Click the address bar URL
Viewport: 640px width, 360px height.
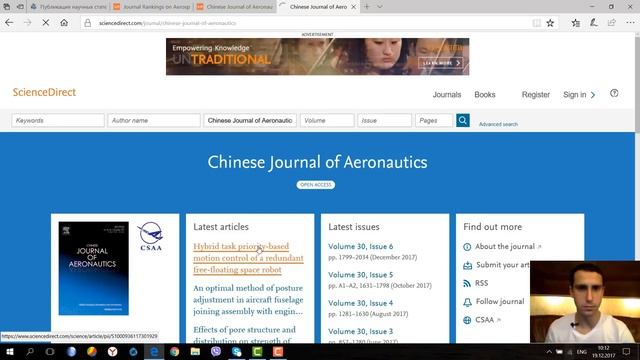point(167,23)
